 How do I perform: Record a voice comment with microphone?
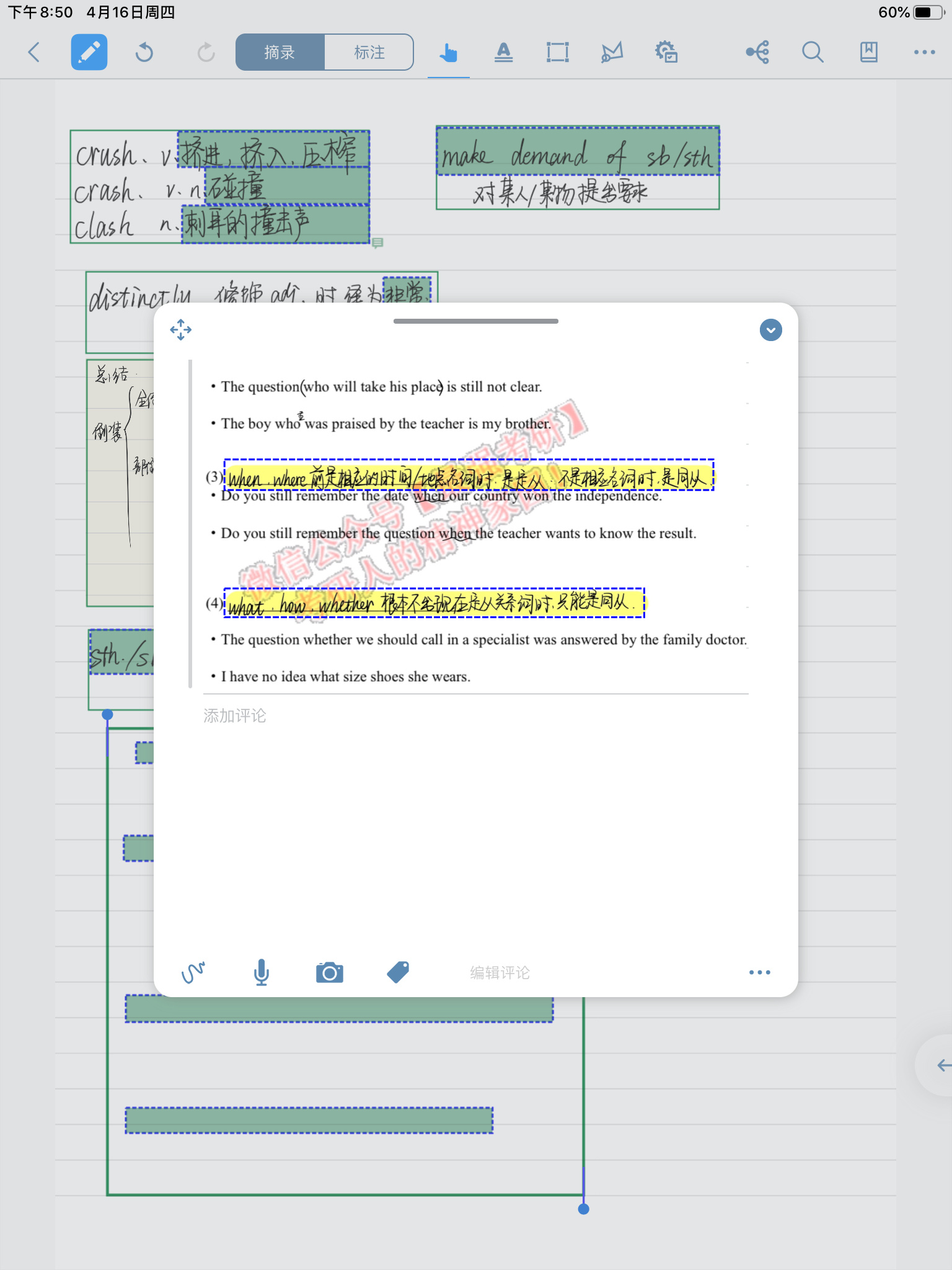[262, 972]
